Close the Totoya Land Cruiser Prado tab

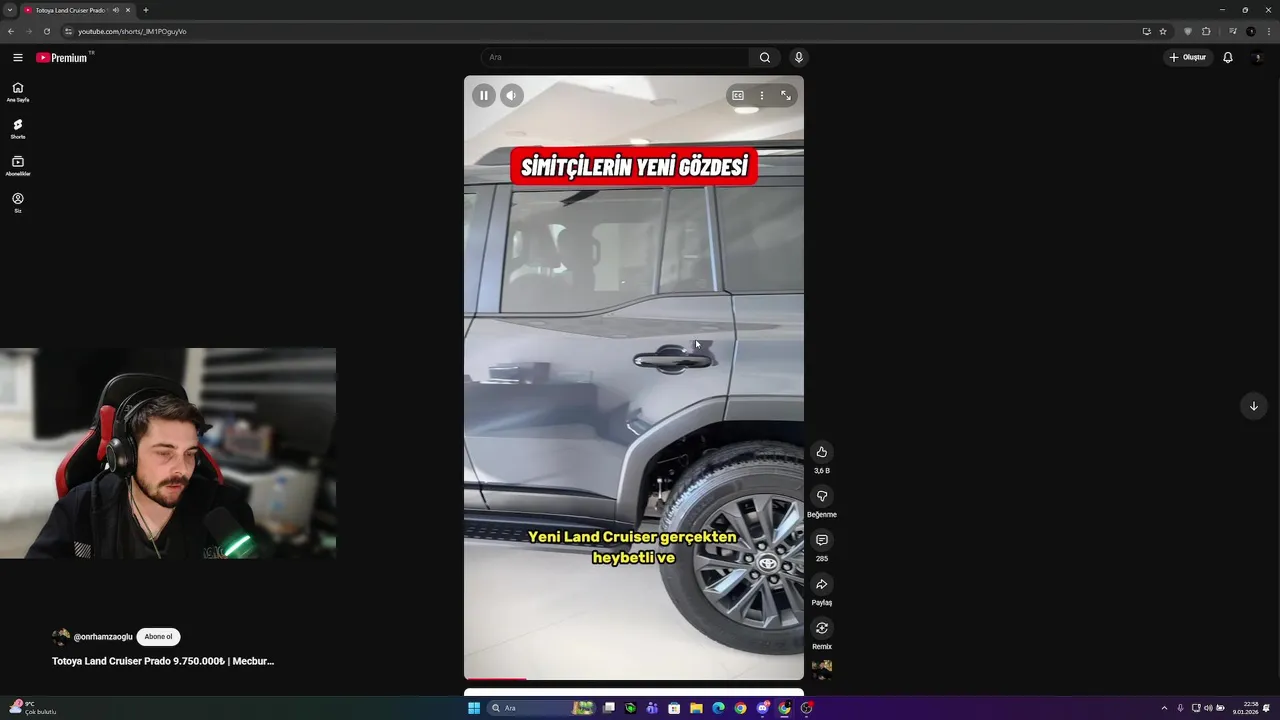pos(128,10)
